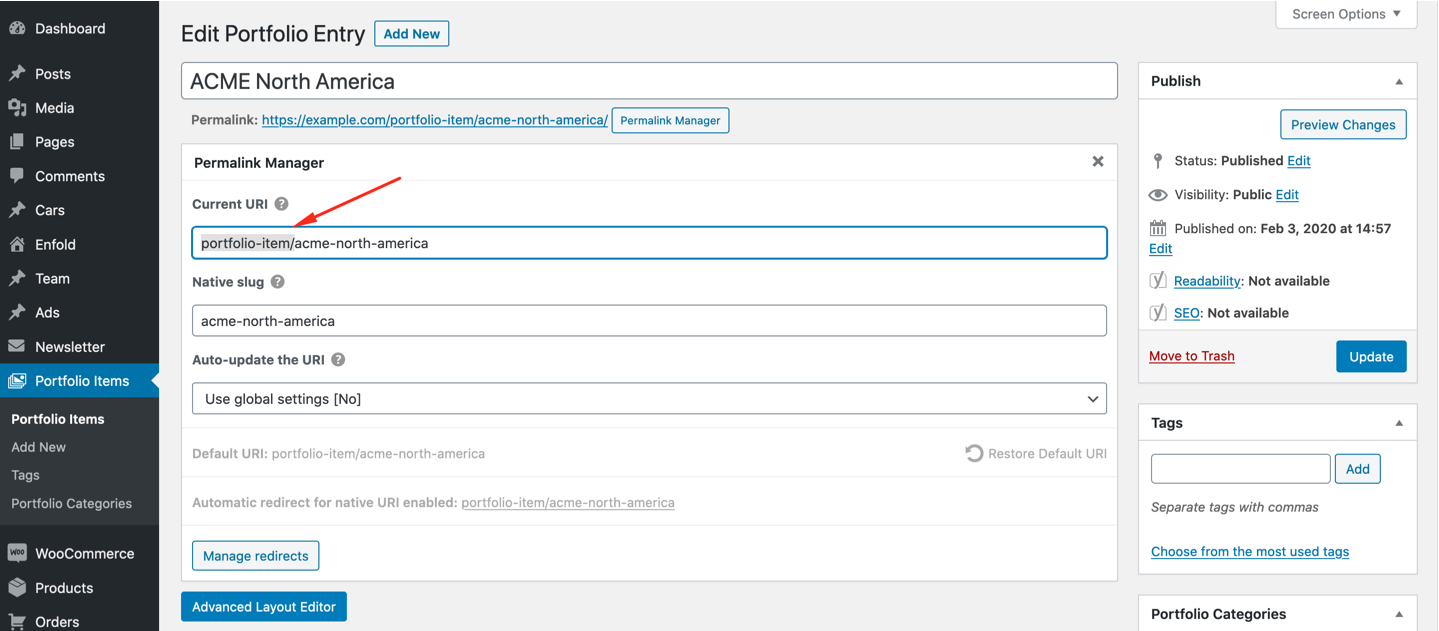Select the Products sidebar icon
Screen dimensions: 1439x631
click(19, 587)
